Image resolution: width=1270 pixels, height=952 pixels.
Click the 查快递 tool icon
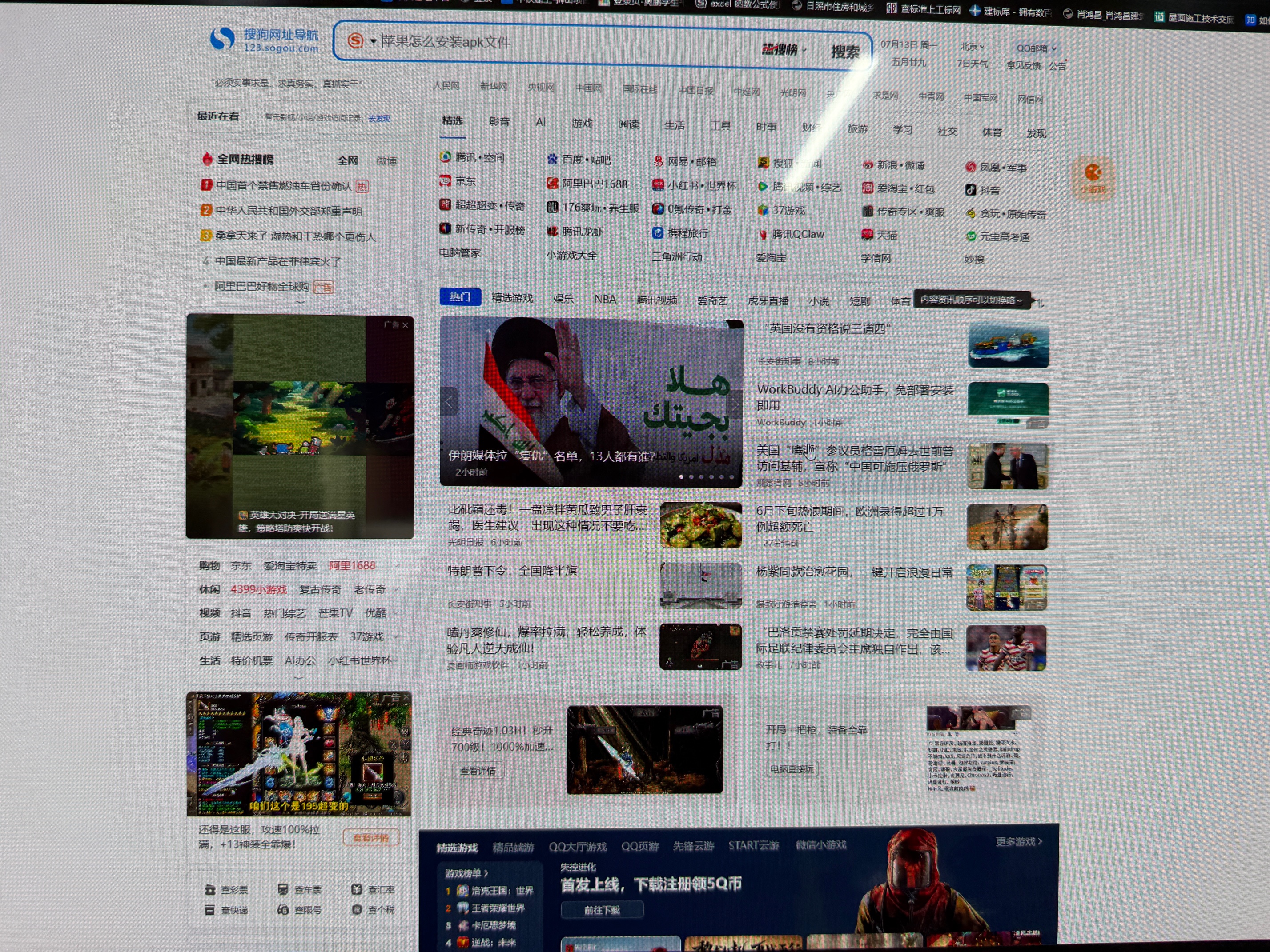point(209,910)
